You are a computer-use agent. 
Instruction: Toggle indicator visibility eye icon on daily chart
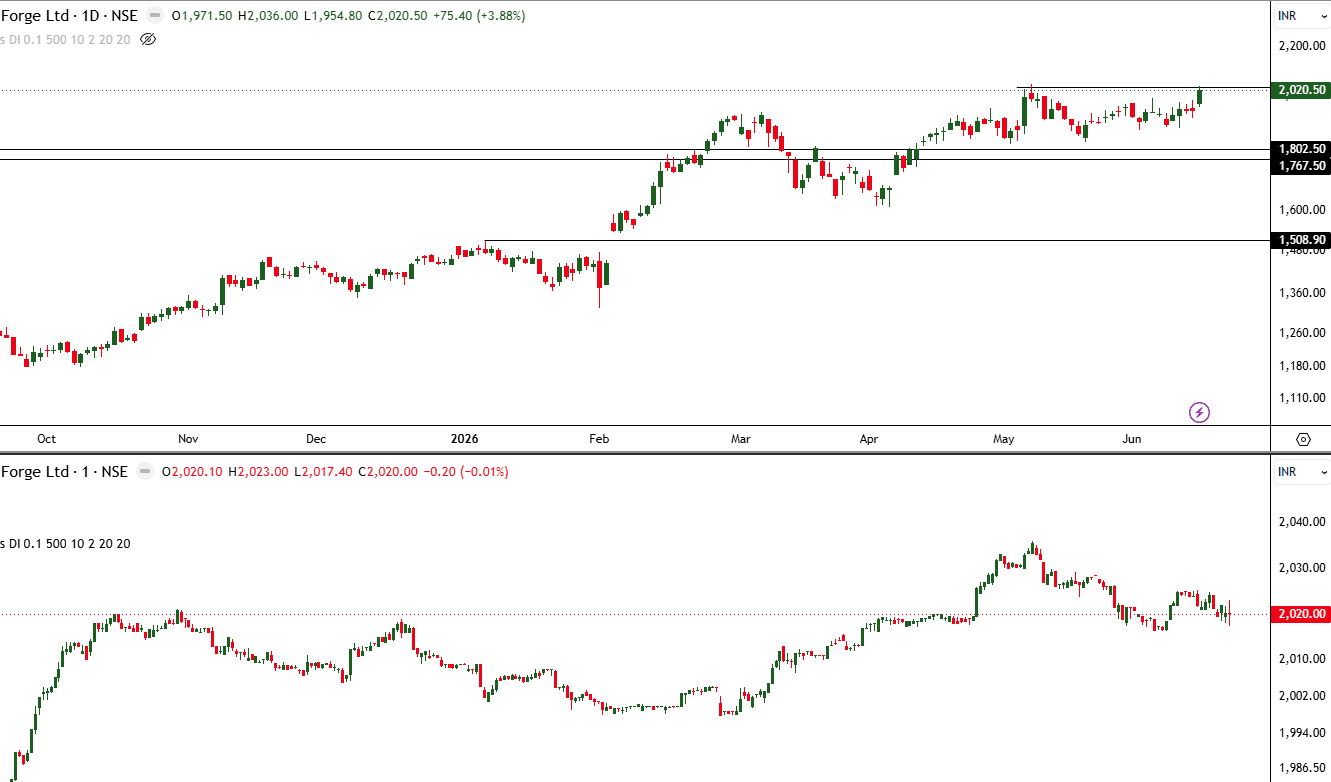tap(148, 39)
